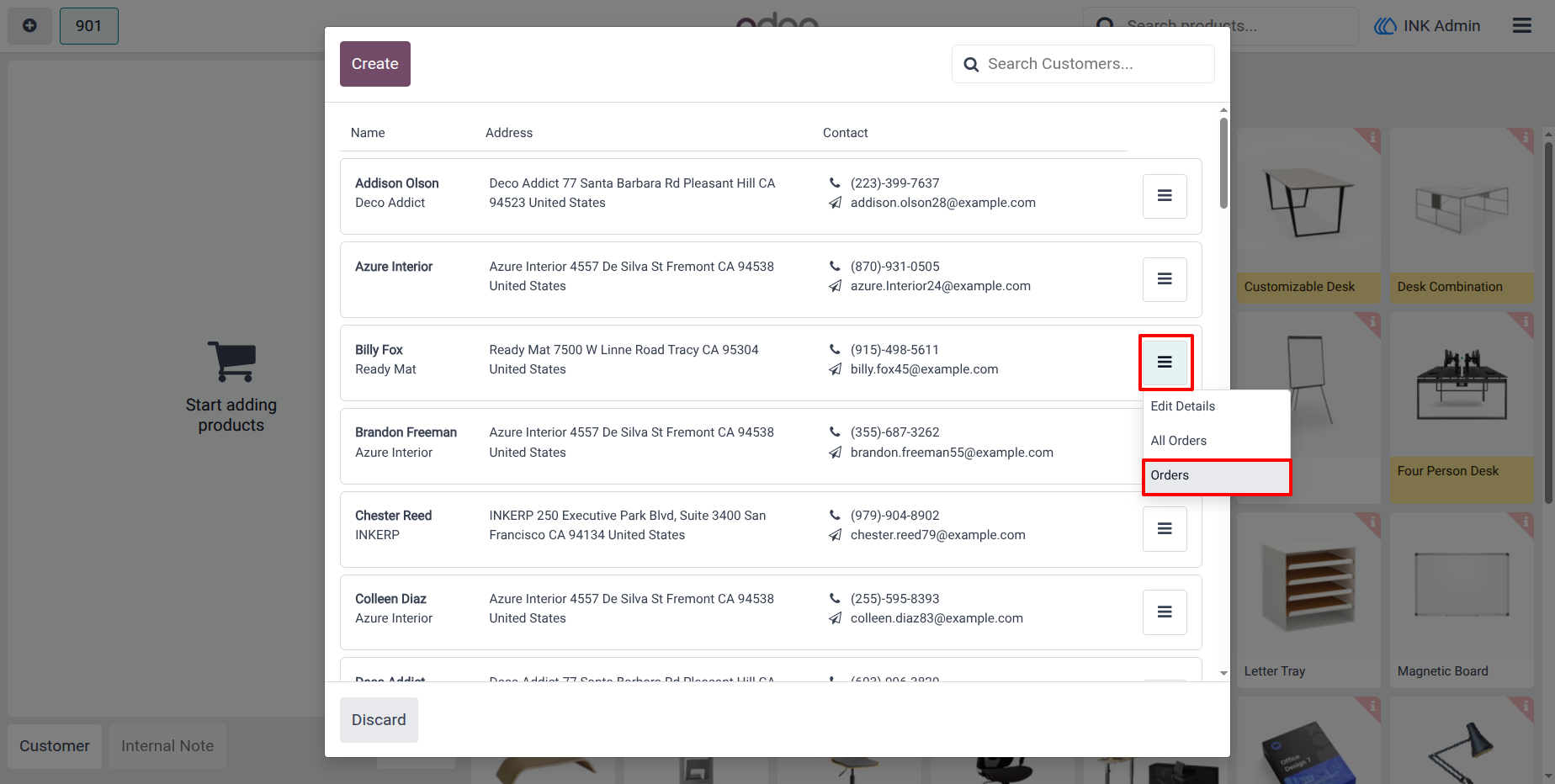Click phone number (979)-904-8902
1555x784 pixels.
pyautogui.click(x=894, y=516)
